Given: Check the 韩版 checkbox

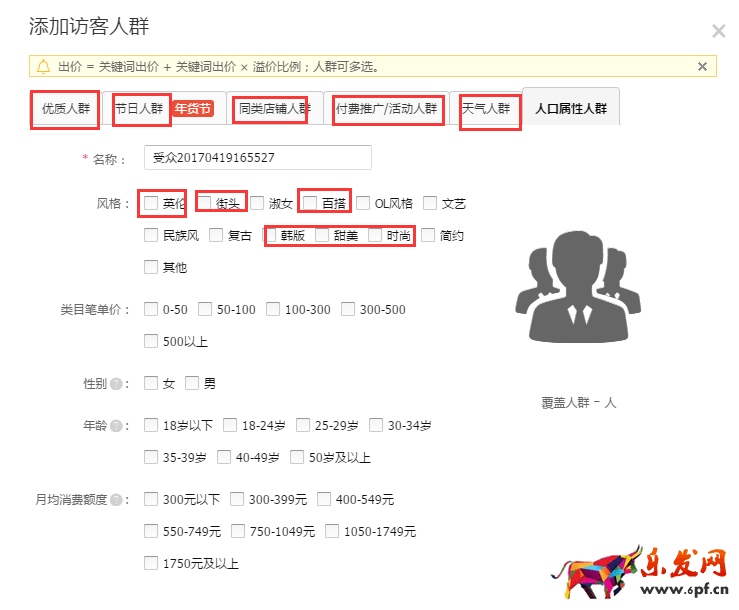Looking at the screenshot, I should click(269, 235).
